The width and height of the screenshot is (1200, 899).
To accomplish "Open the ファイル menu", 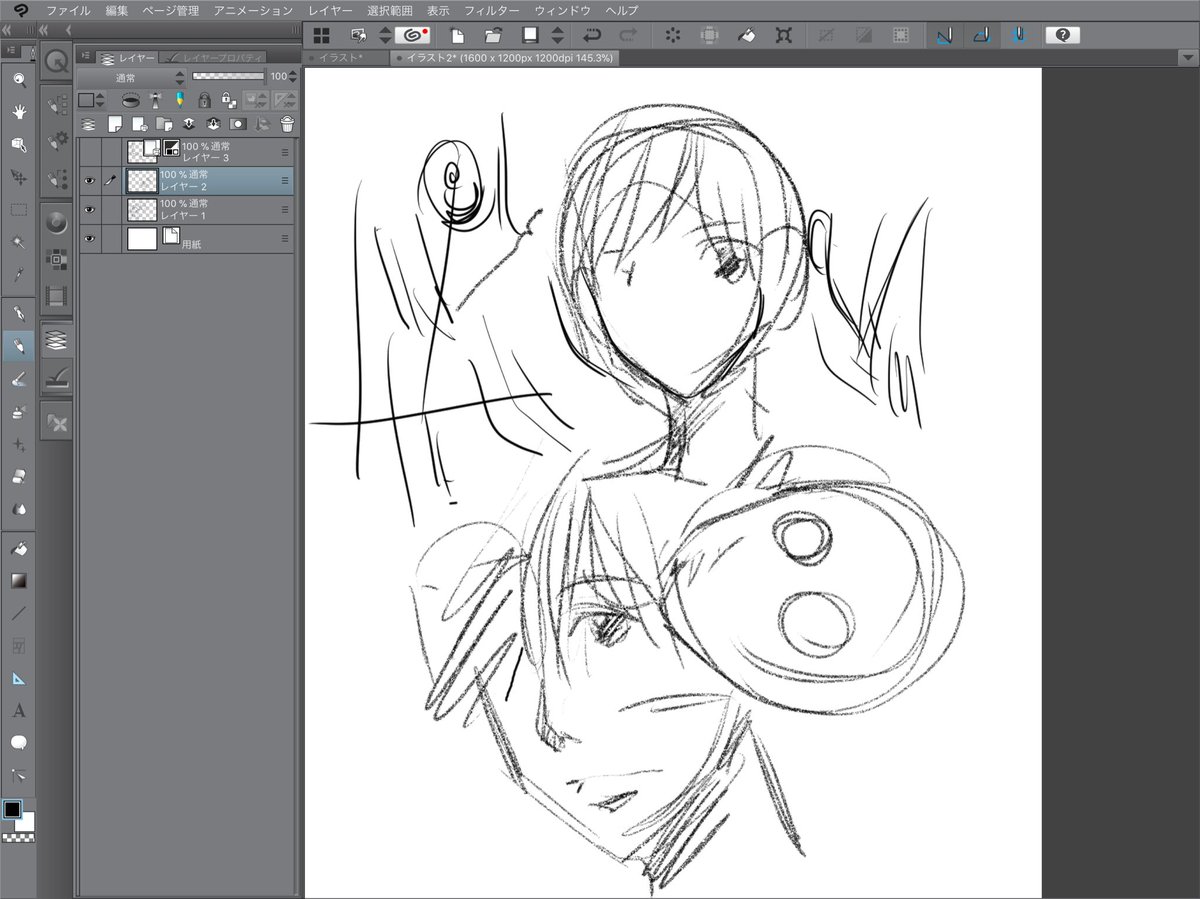I will coord(67,10).
